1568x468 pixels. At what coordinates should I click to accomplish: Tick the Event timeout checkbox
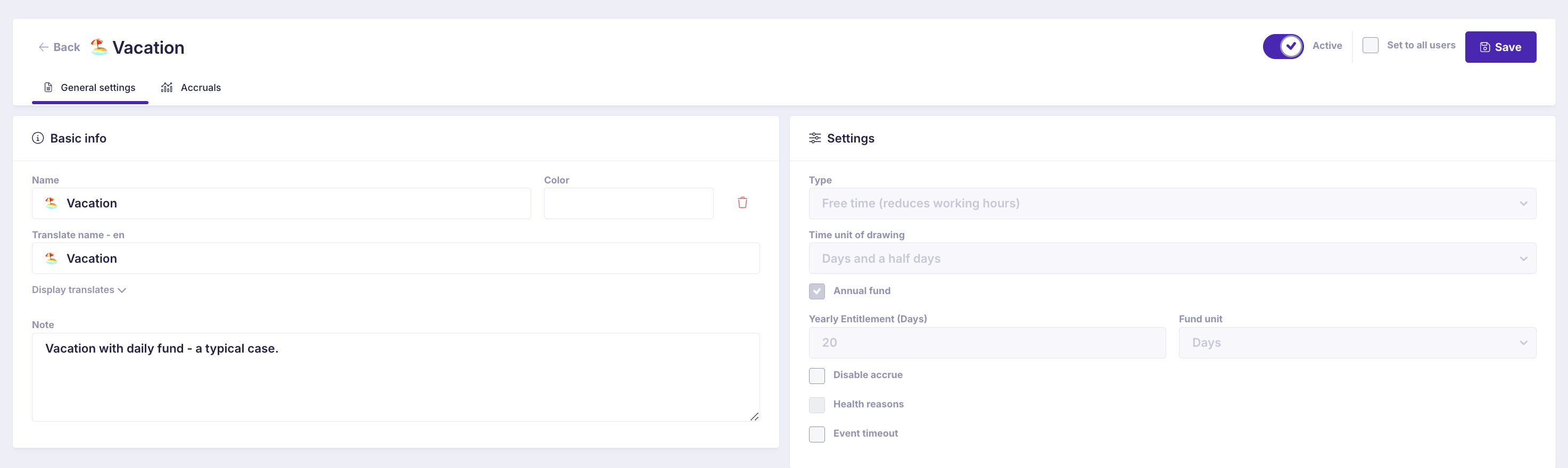click(816, 434)
